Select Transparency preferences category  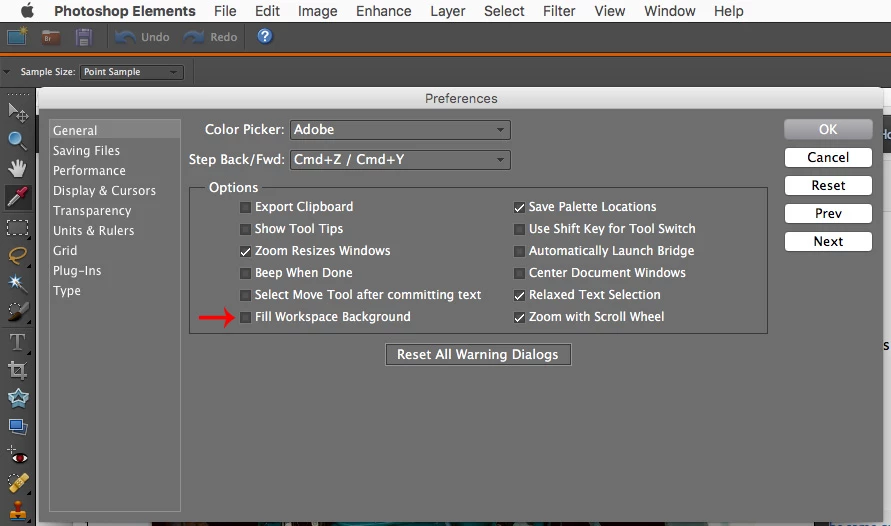point(92,211)
